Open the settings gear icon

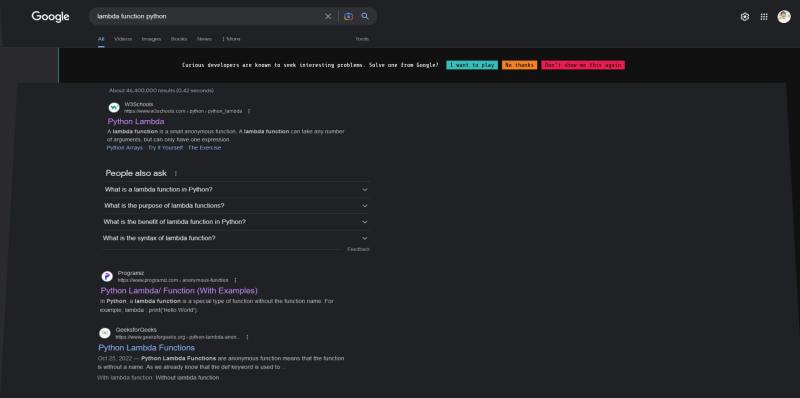click(x=744, y=17)
